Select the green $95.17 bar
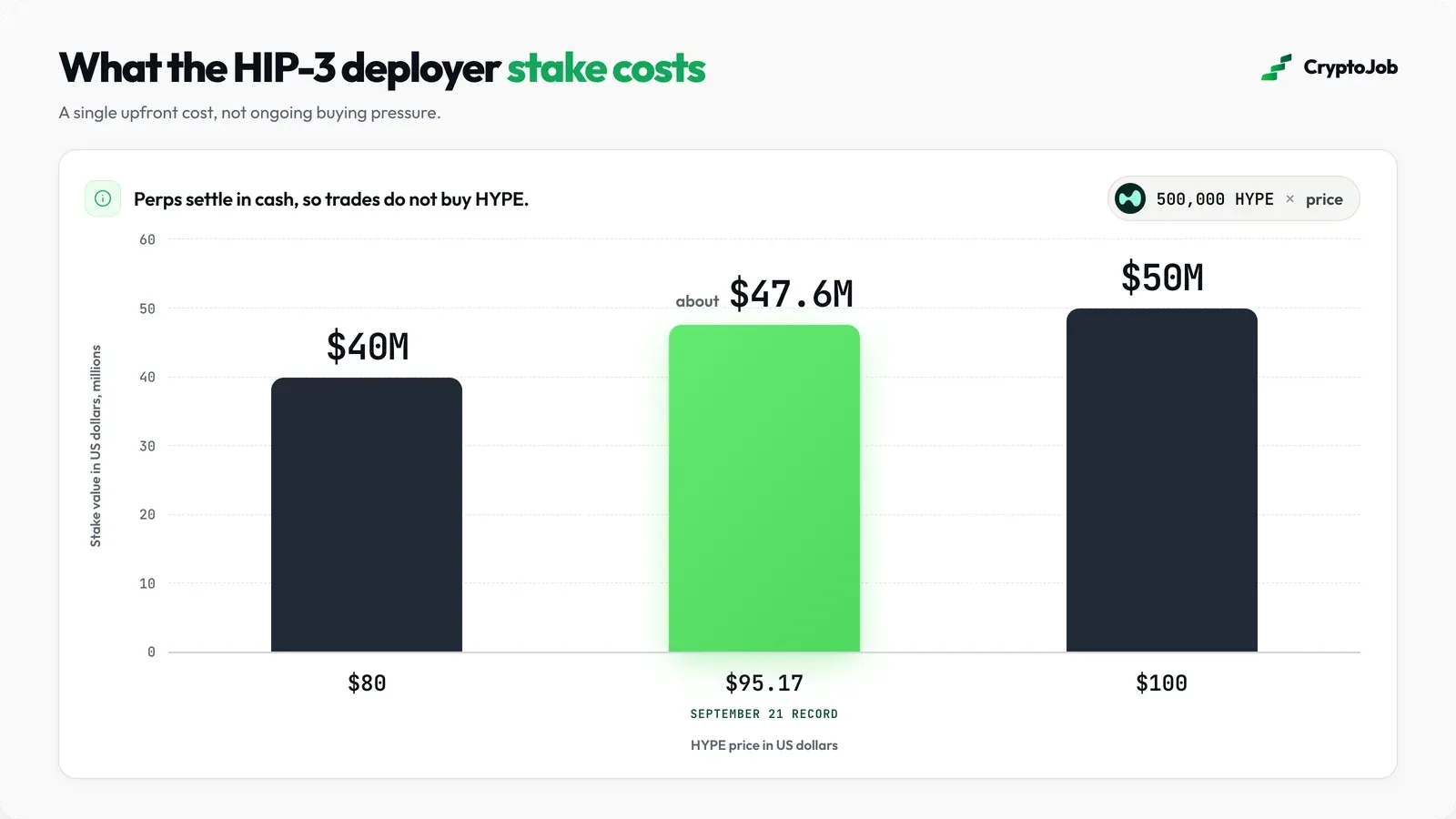 (764, 488)
